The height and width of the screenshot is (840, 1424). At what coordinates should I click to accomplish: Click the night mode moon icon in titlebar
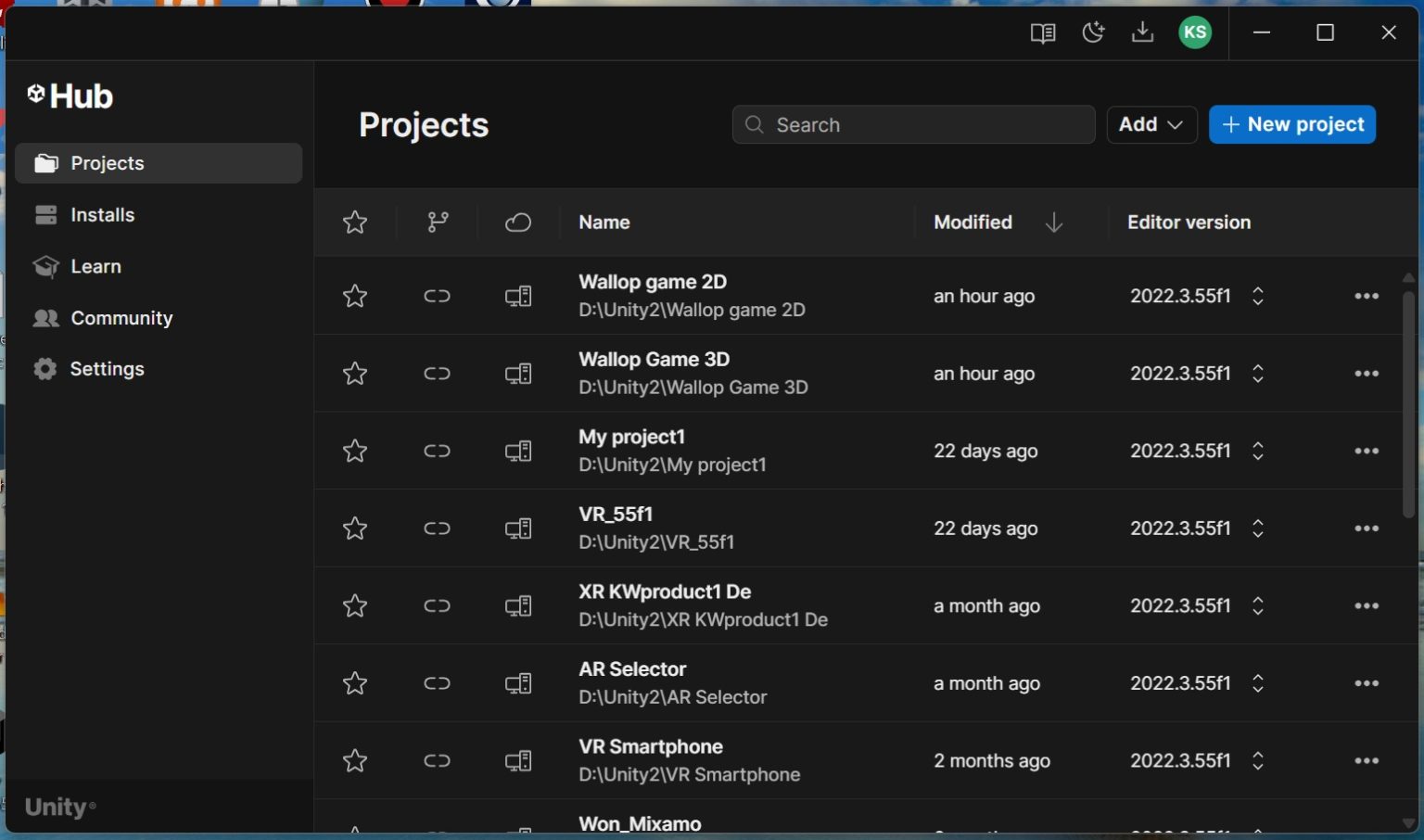pyautogui.click(x=1093, y=32)
